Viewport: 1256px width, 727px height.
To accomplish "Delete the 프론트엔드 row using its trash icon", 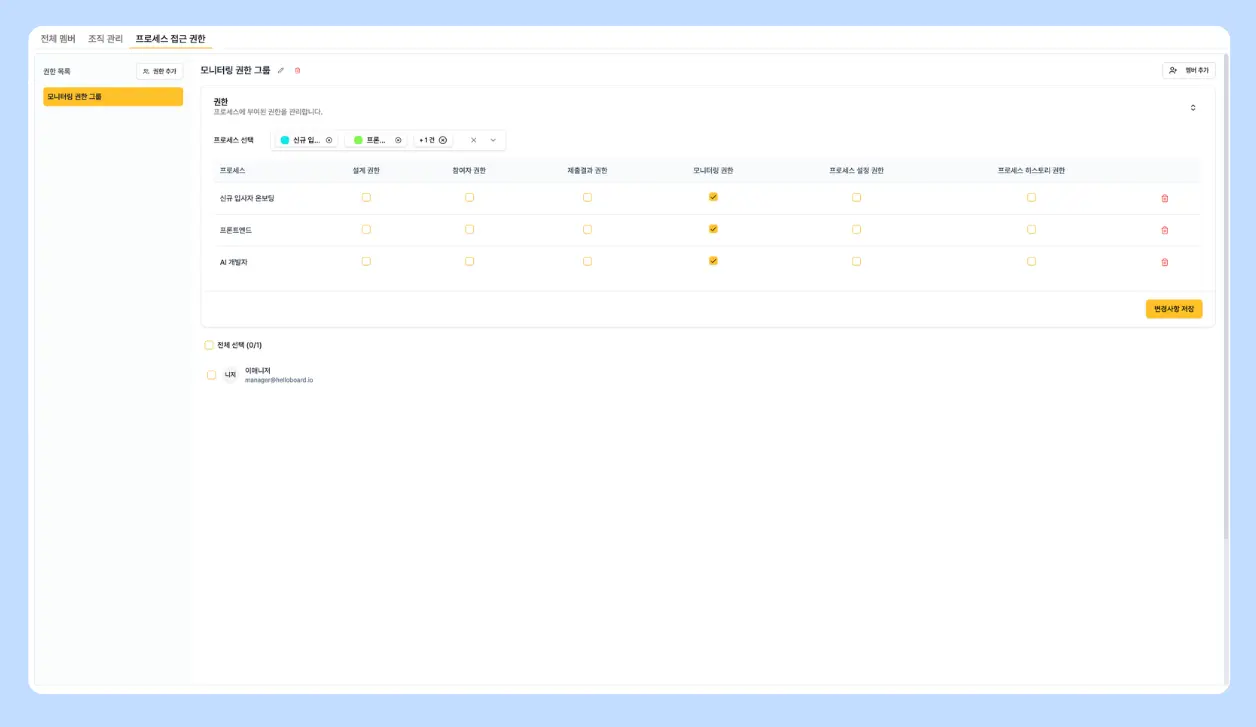I will tap(1164, 230).
